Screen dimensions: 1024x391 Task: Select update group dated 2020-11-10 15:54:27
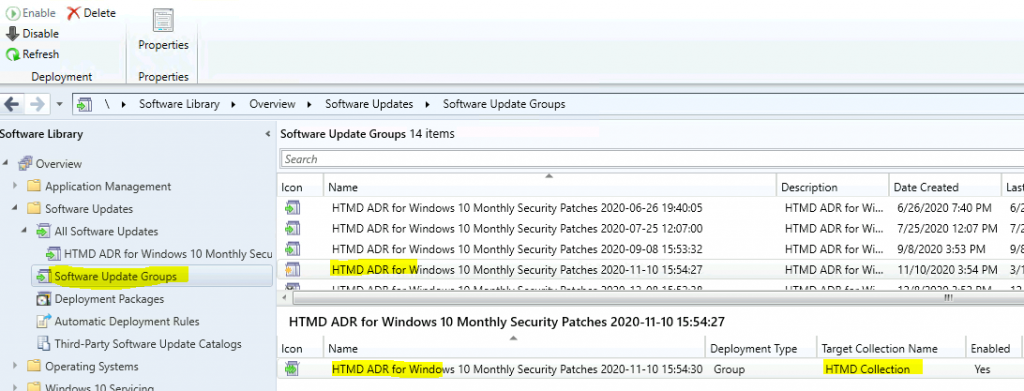(517, 269)
